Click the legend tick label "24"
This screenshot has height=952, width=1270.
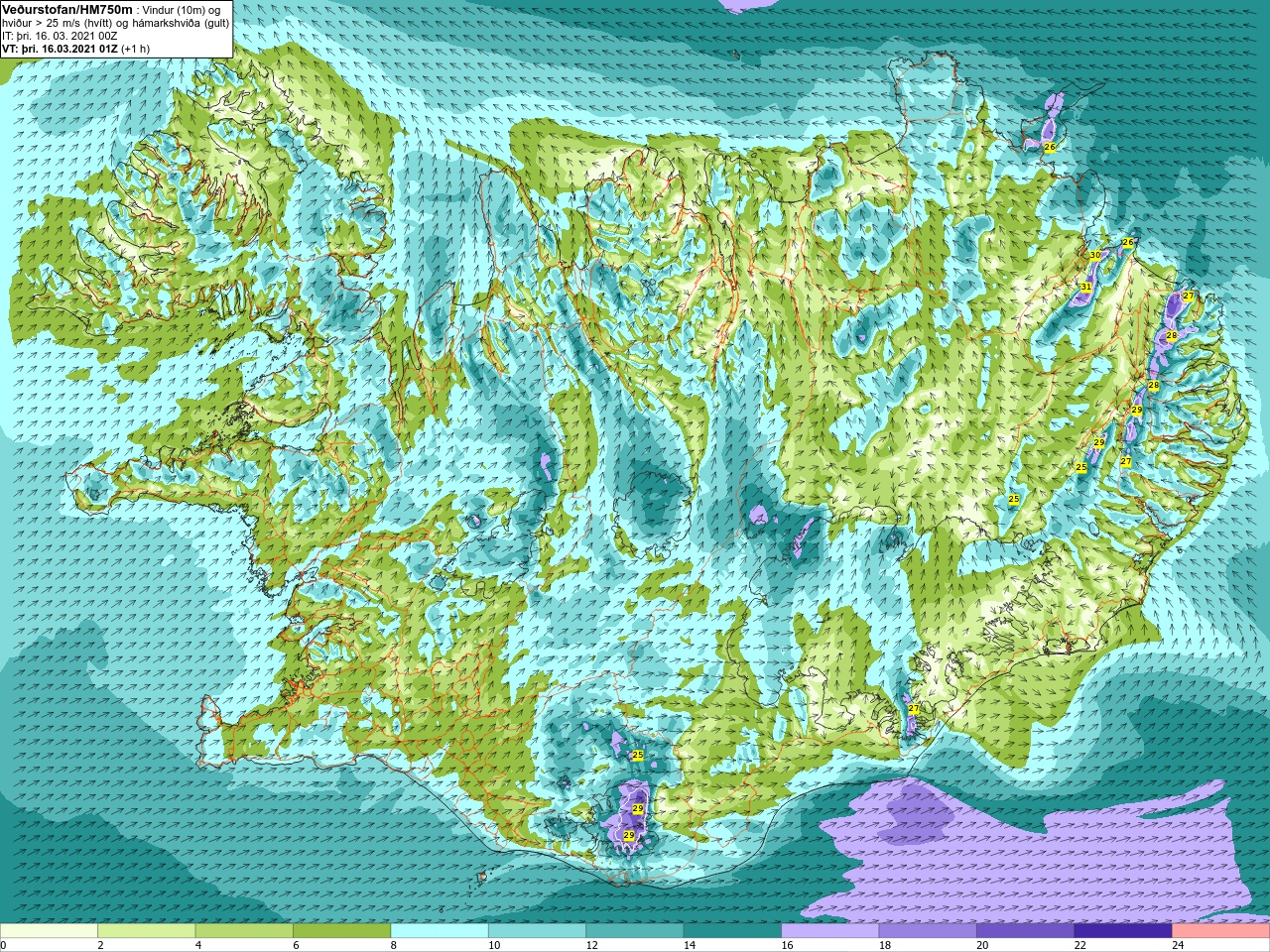[1179, 945]
